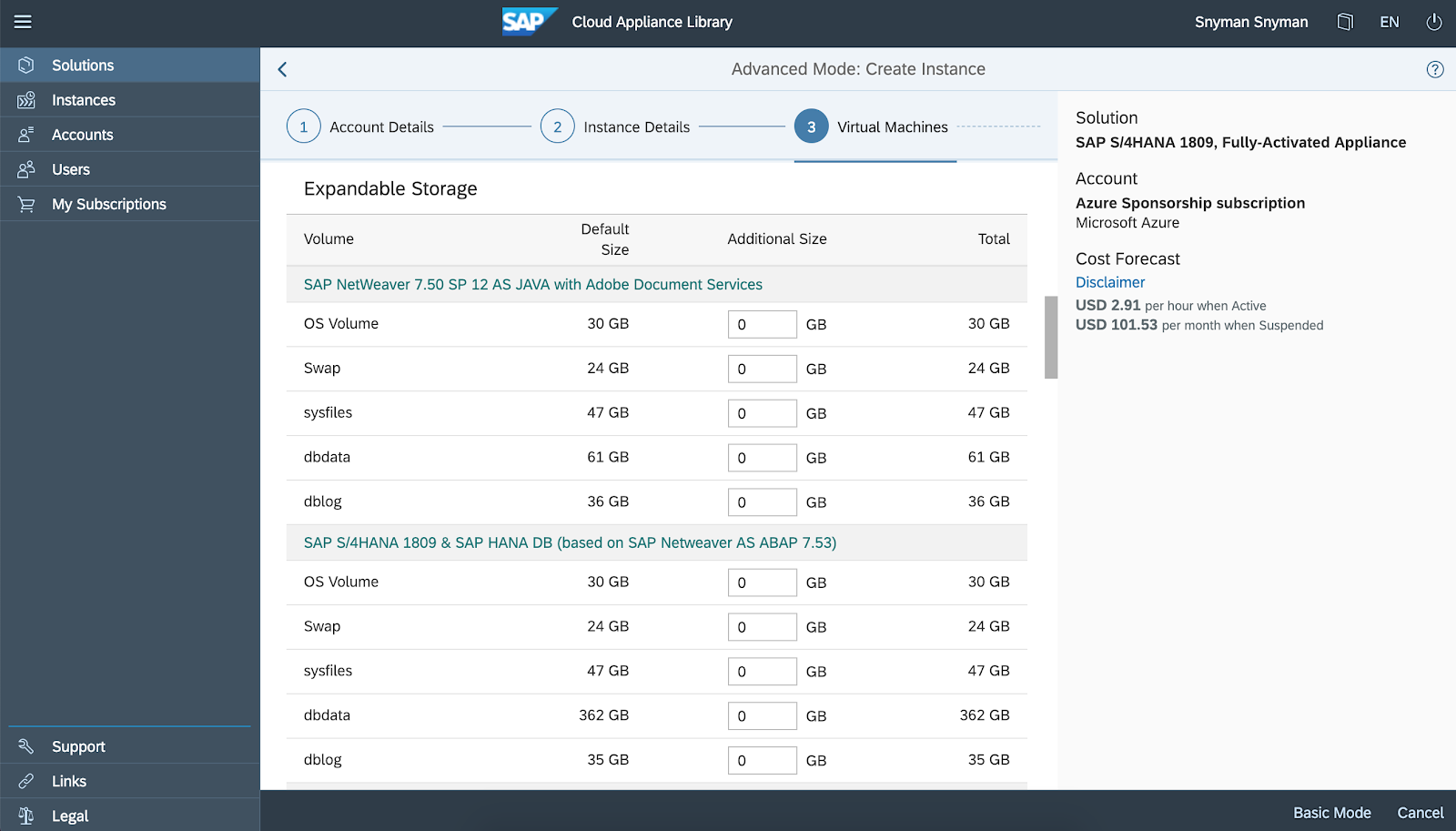Select step 3 Virtual Machines

tap(871, 127)
